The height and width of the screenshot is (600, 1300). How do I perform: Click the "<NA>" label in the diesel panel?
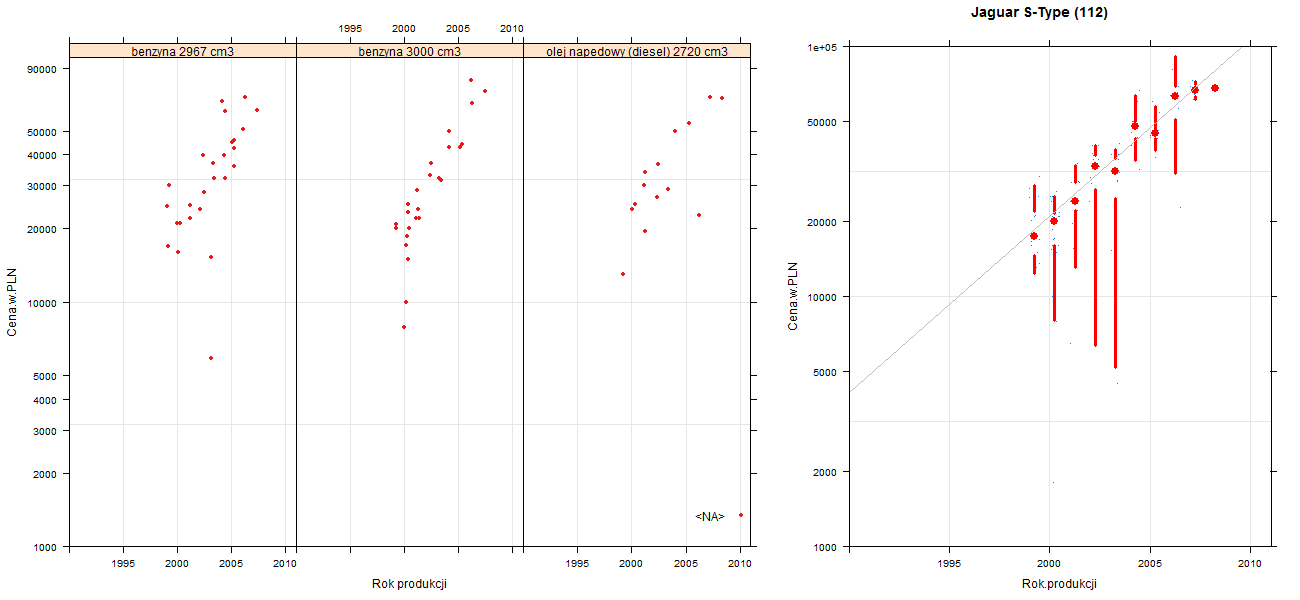tap(710, 516)
